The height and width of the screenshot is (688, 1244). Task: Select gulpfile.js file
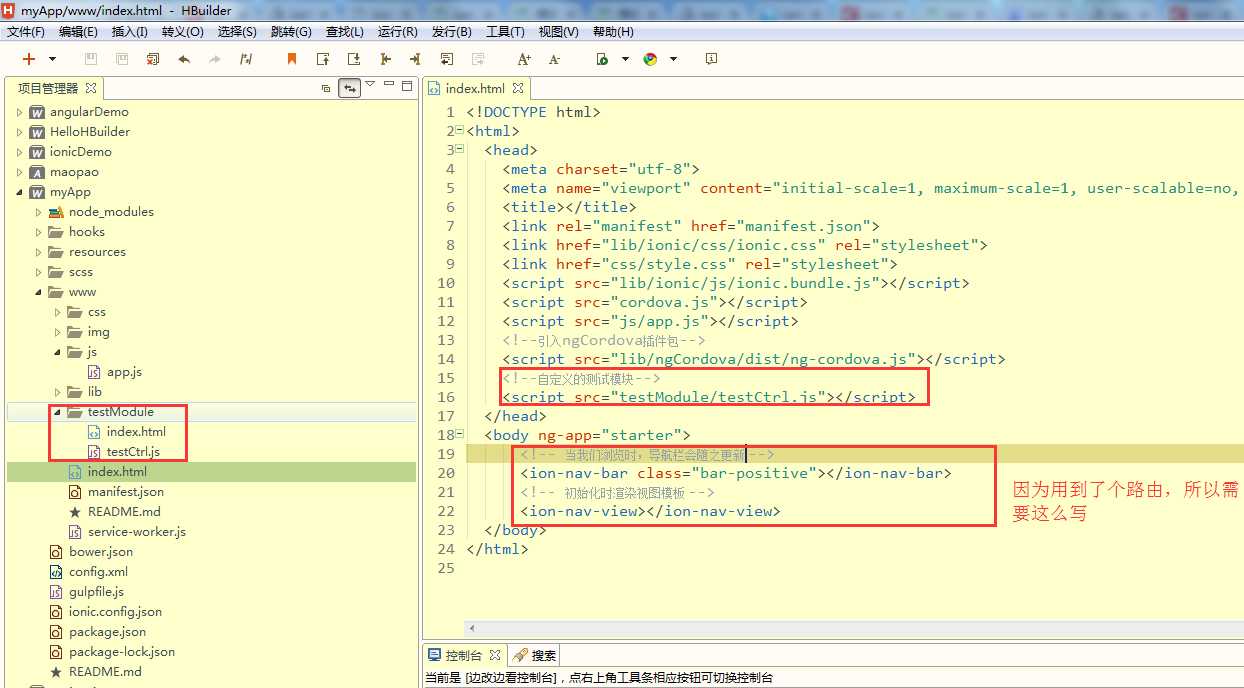pos(96,592)
